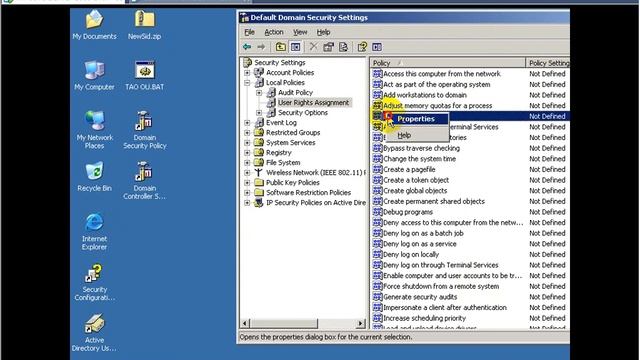Open the View menu

[x=300, y=32]
